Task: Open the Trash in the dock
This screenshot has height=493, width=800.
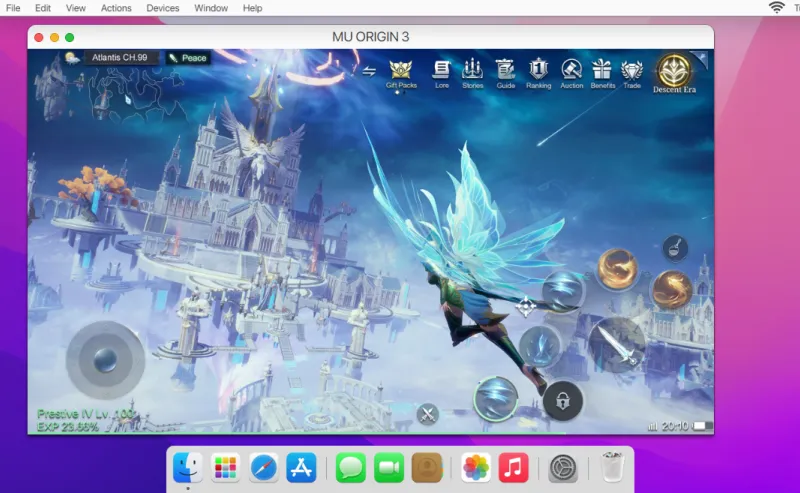Action: pos(612,467)
